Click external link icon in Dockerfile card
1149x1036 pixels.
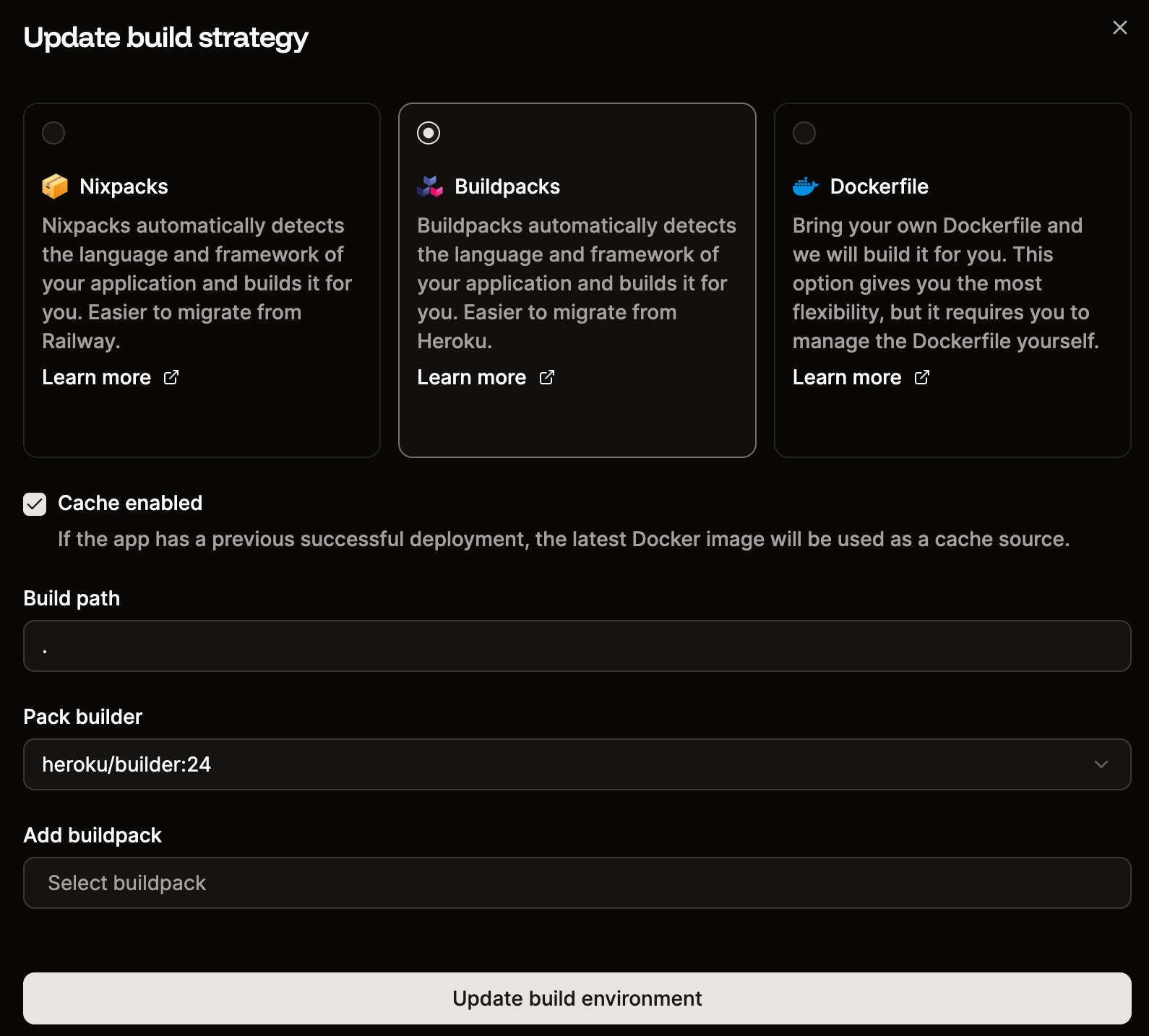point(922,377)
